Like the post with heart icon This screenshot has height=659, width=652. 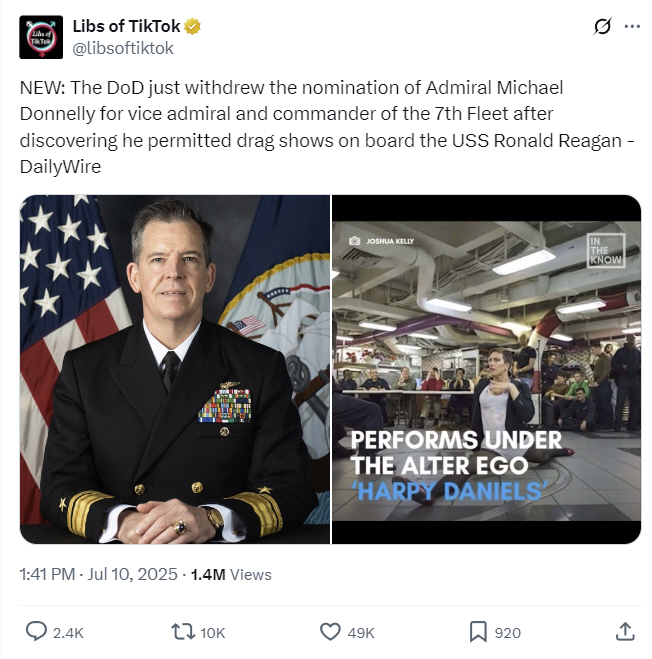[x=330, y=632]
